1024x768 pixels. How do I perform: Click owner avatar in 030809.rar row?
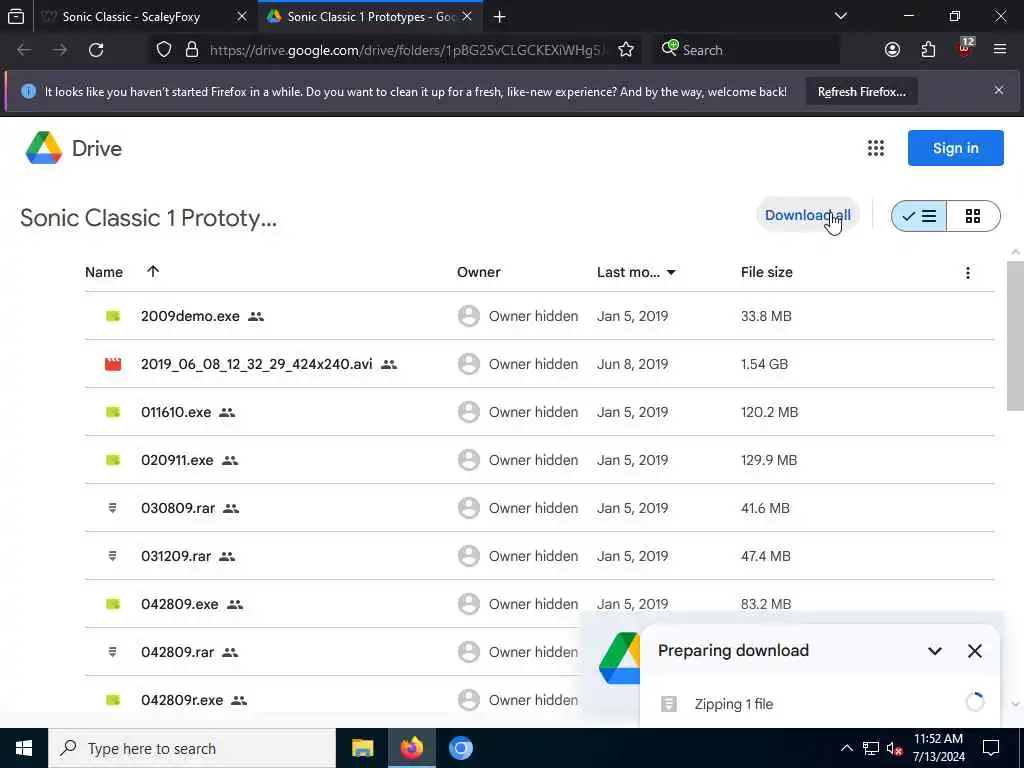tap(468, 508)
